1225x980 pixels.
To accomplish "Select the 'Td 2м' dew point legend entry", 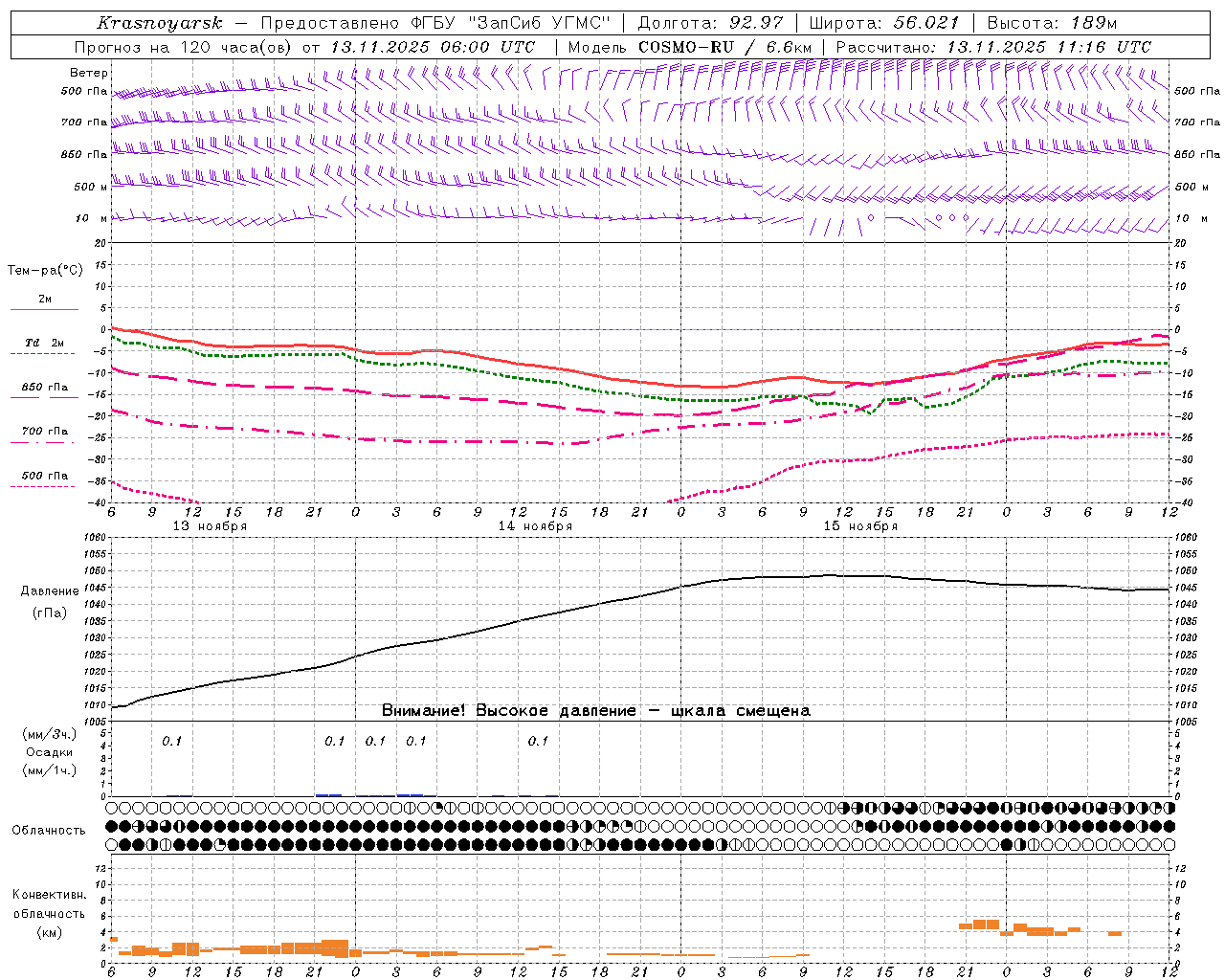I will coord(45,343).
